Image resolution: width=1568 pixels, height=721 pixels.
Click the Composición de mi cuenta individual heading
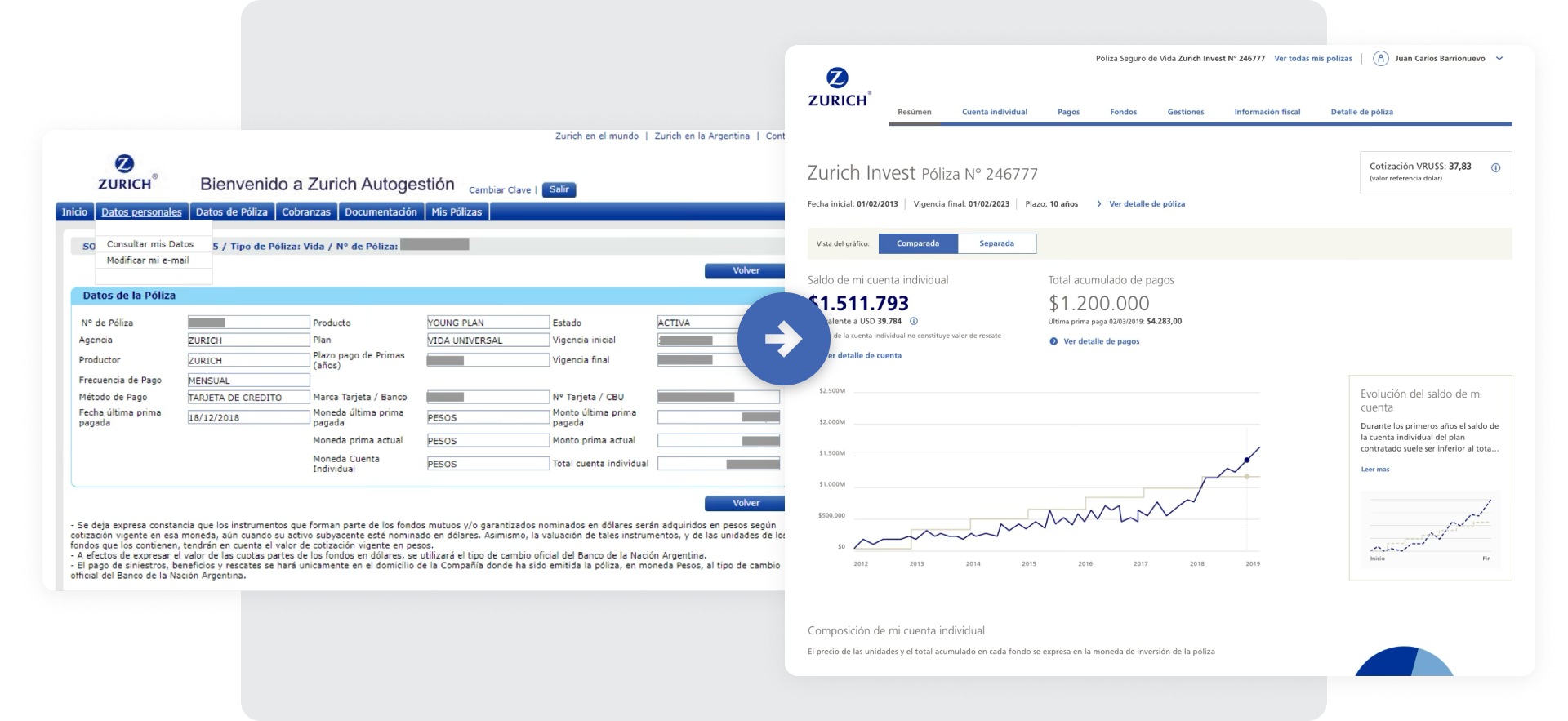pos(896,630)
